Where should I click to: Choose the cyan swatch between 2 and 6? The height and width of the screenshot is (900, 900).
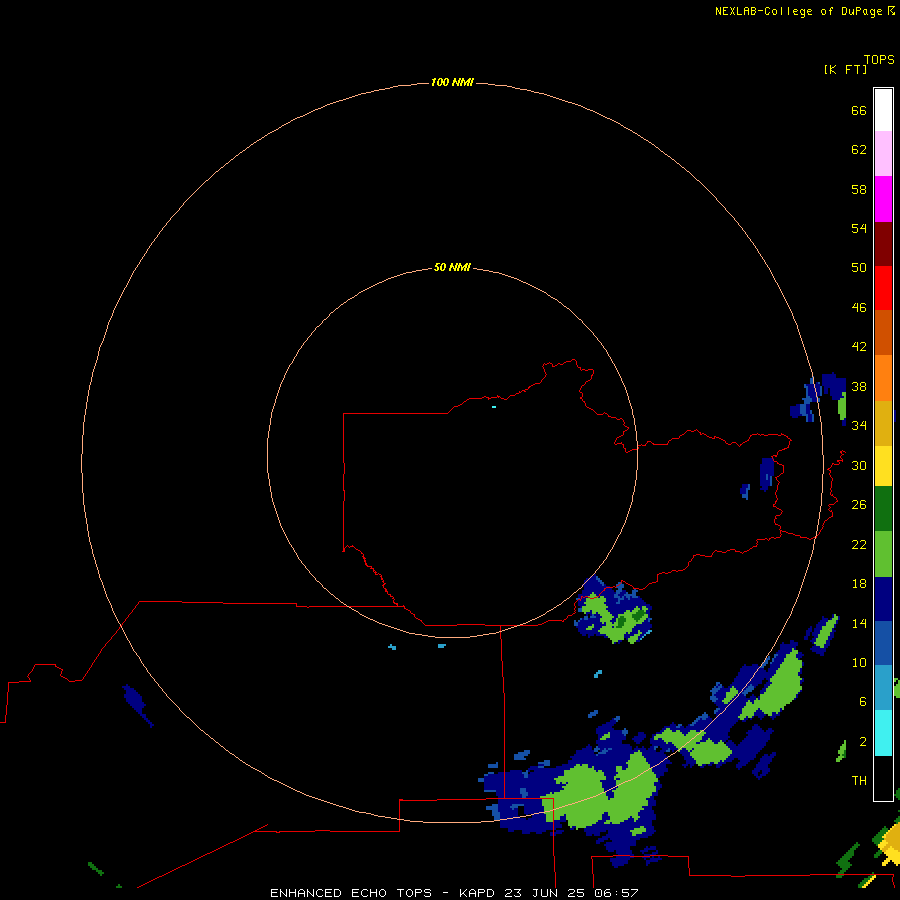pyautogui.click(x=883, y=732)
